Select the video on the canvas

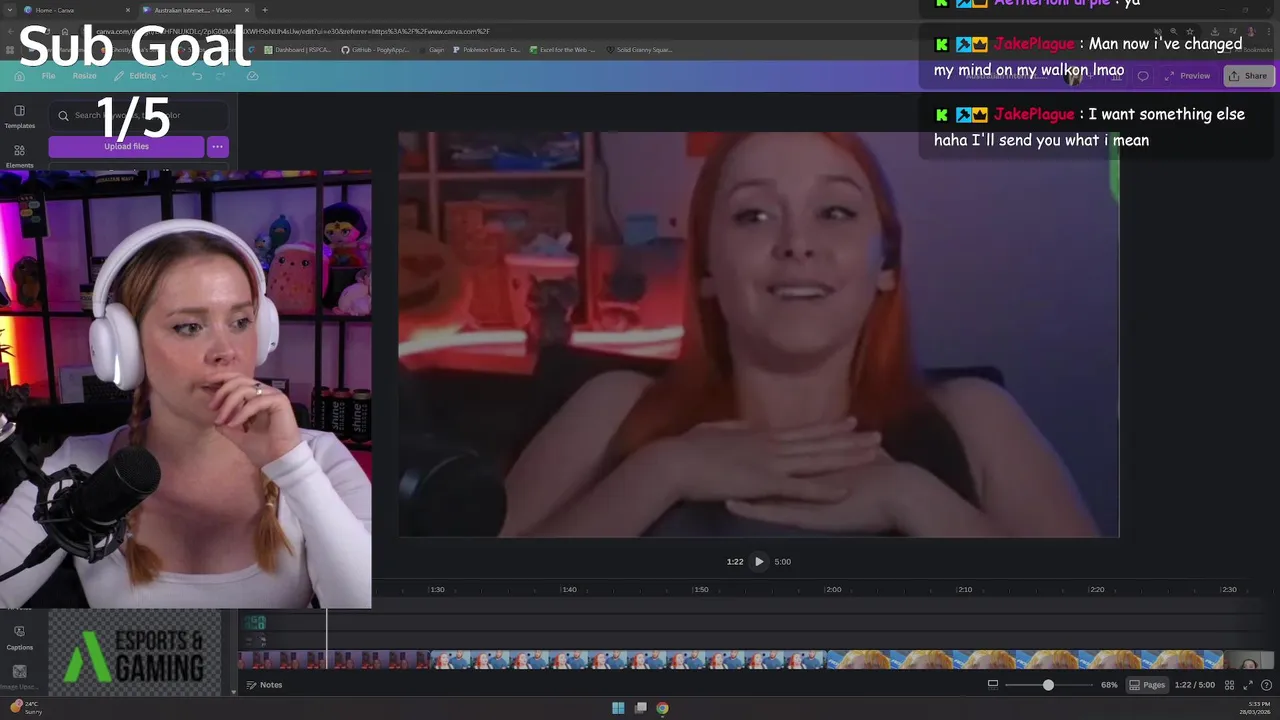pyautogui.click(x=758, y=335)
